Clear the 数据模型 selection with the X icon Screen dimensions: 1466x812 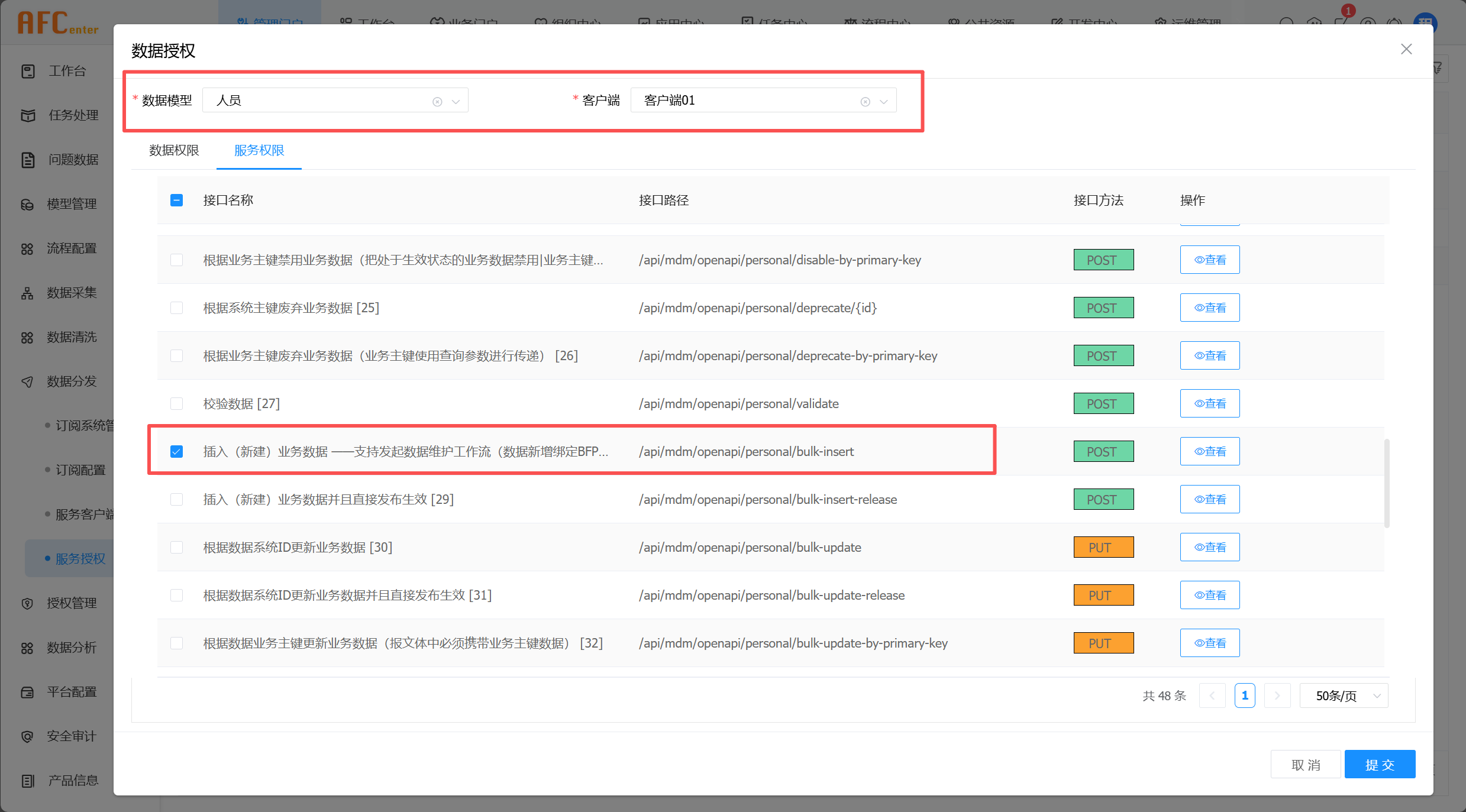point(437,102)
